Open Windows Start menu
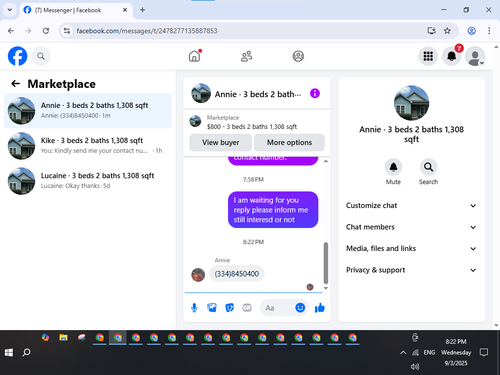The width and height of the screenshot is (500, 375). 9,352
